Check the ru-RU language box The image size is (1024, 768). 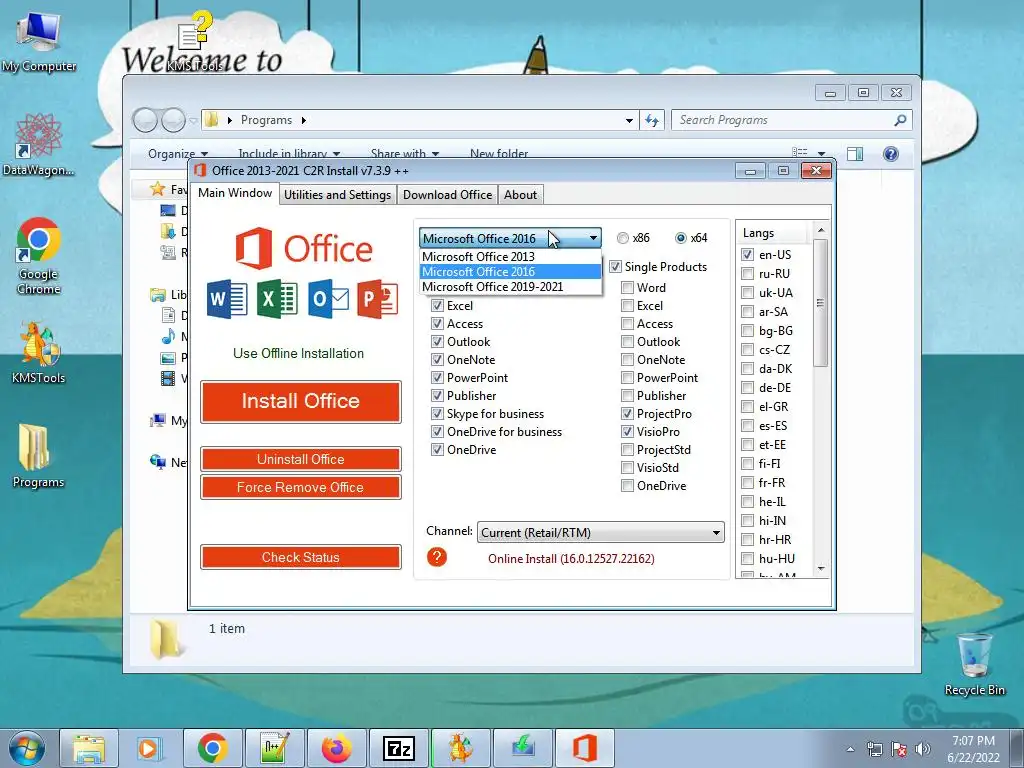point(748,274)
